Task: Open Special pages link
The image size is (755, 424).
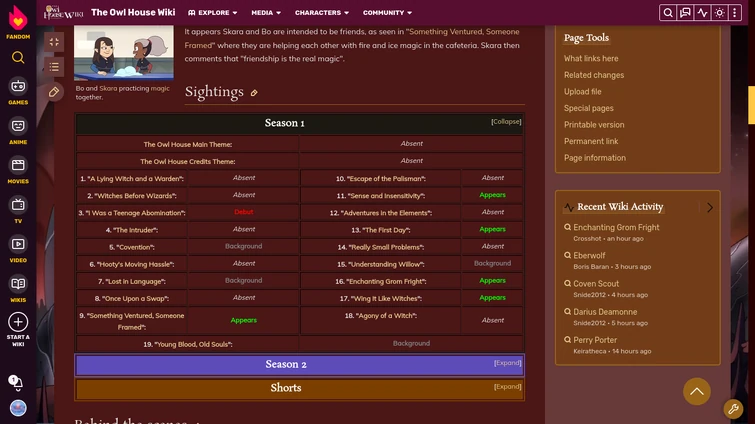Action: coord(588,108)
